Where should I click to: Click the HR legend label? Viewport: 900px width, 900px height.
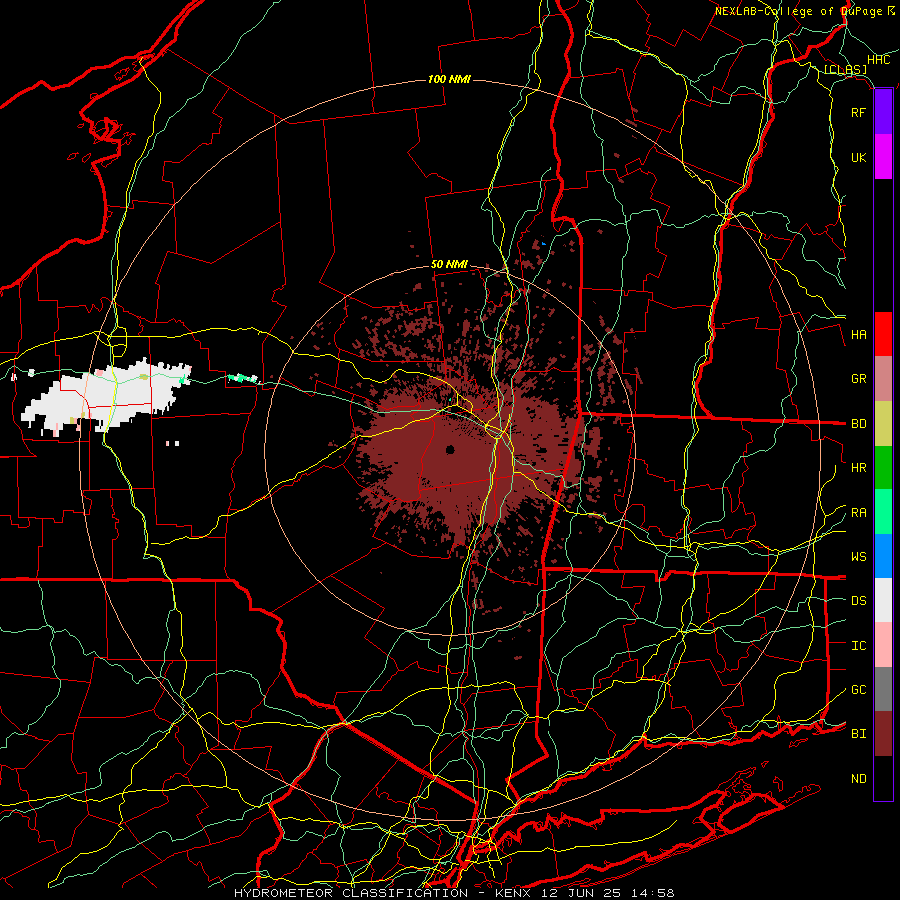pos(859,468)
